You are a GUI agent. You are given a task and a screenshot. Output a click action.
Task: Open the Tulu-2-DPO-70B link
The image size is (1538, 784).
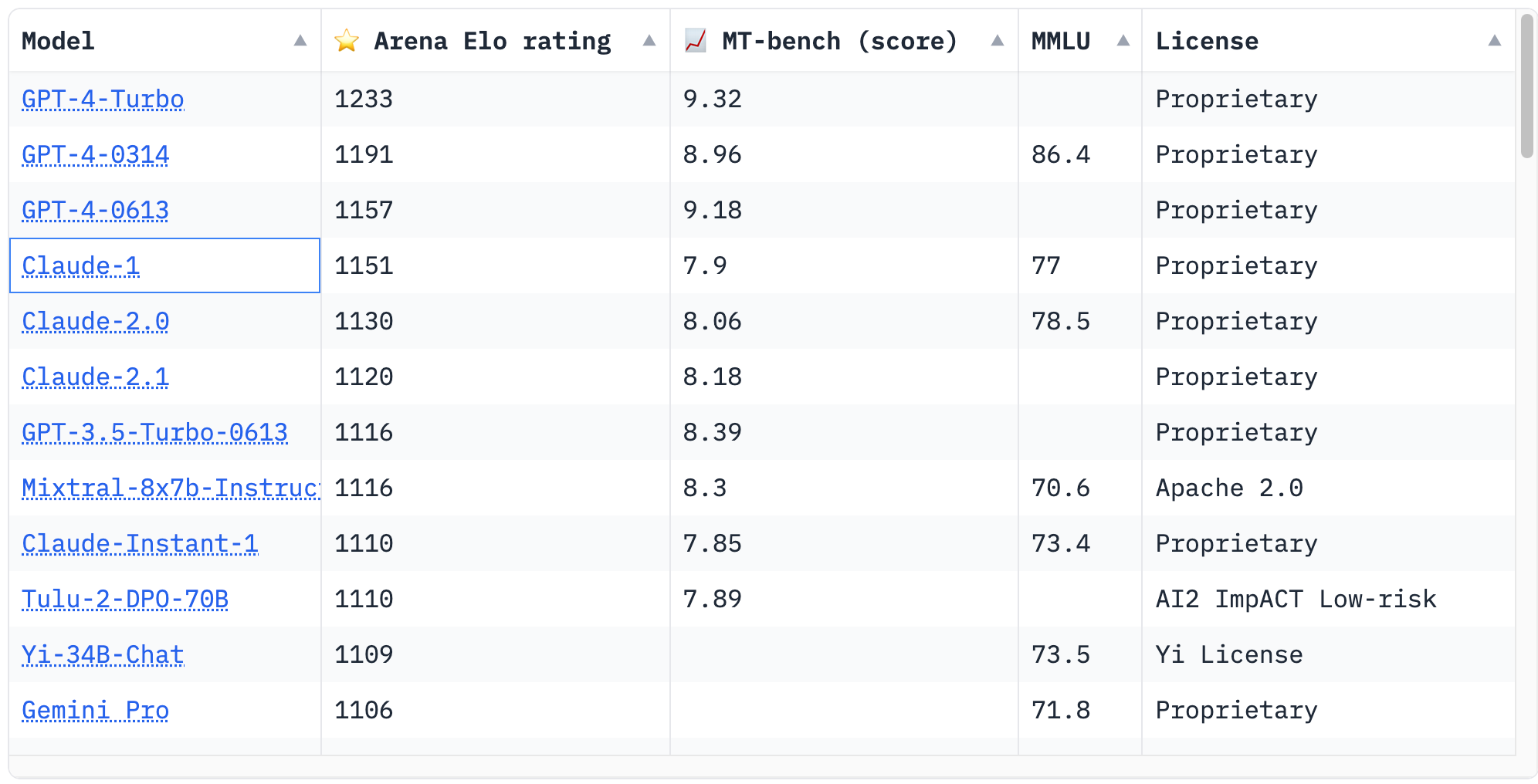tap(125, 600)
